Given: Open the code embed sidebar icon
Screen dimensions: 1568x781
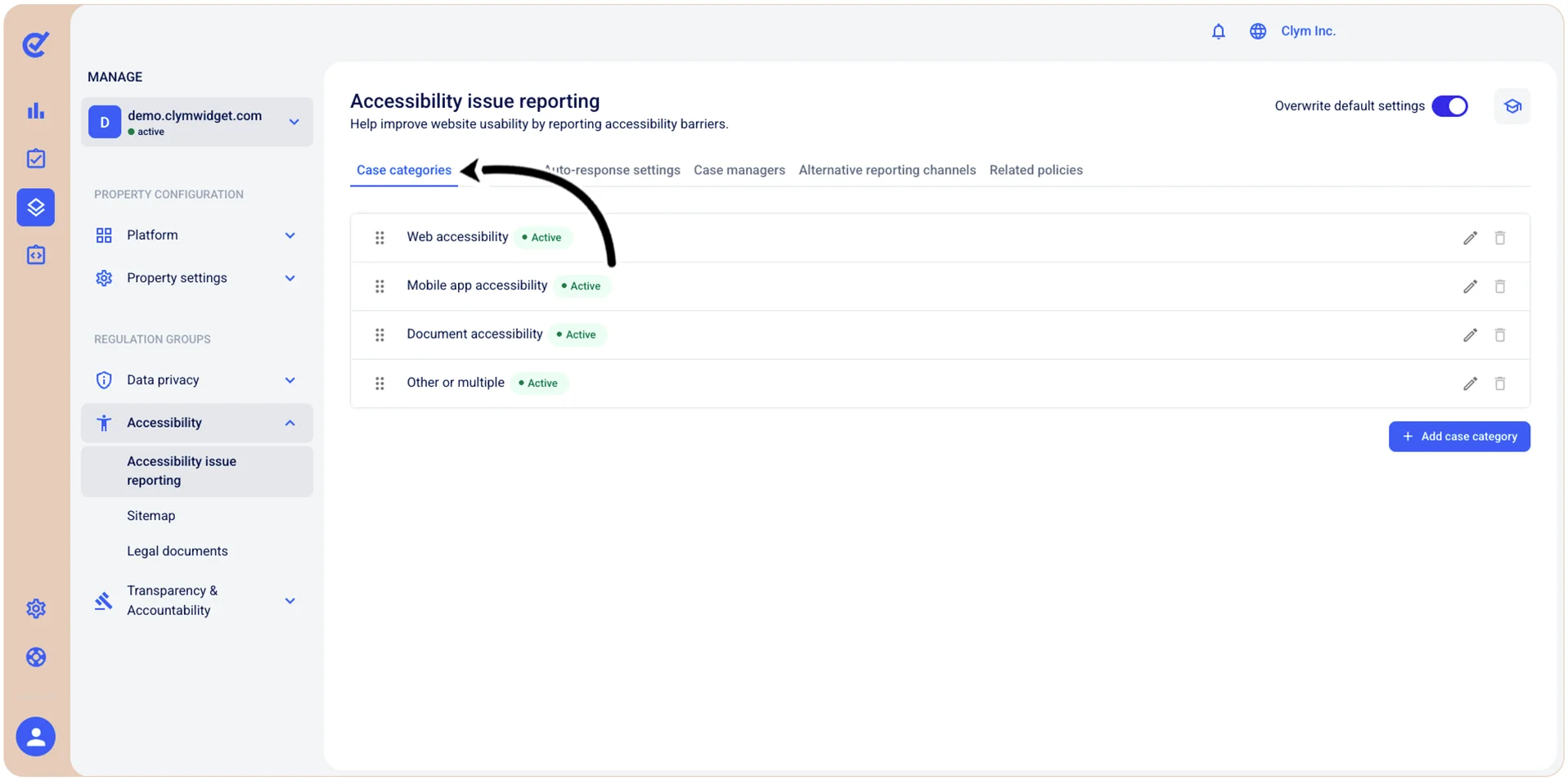Looking at the screenshot, I should (x=36, y=255).
